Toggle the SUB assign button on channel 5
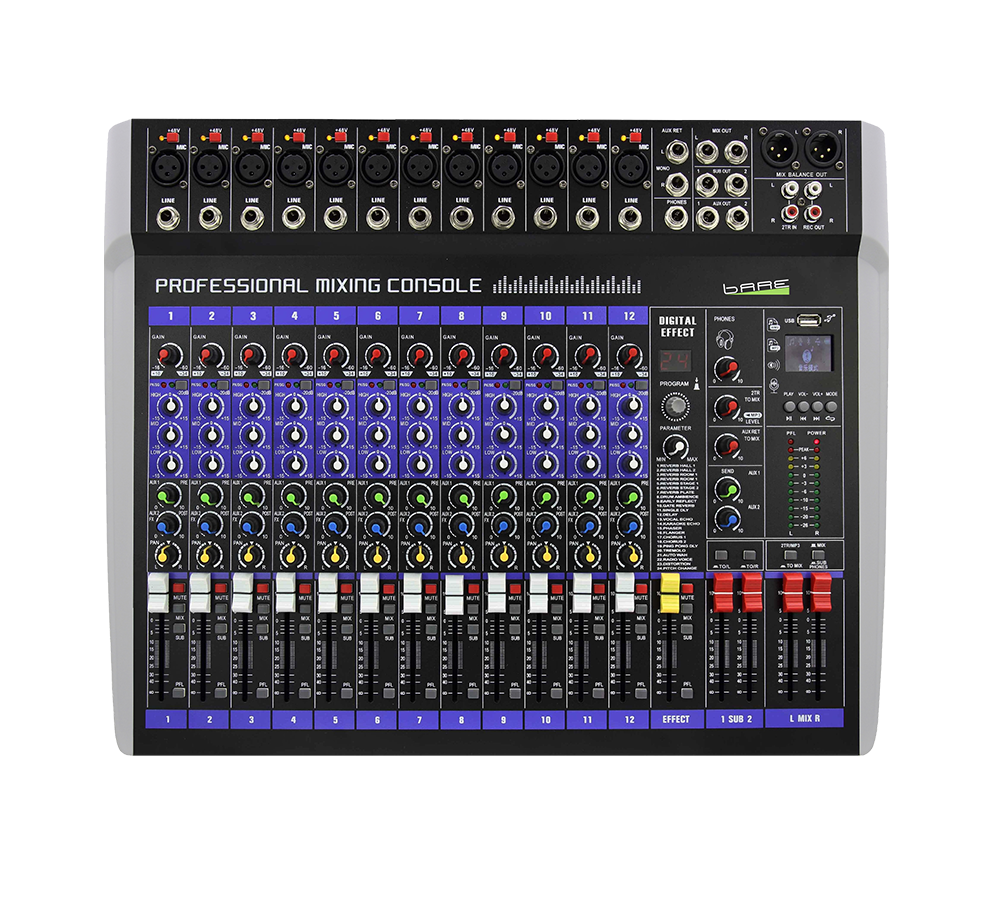 click(347, 629)
